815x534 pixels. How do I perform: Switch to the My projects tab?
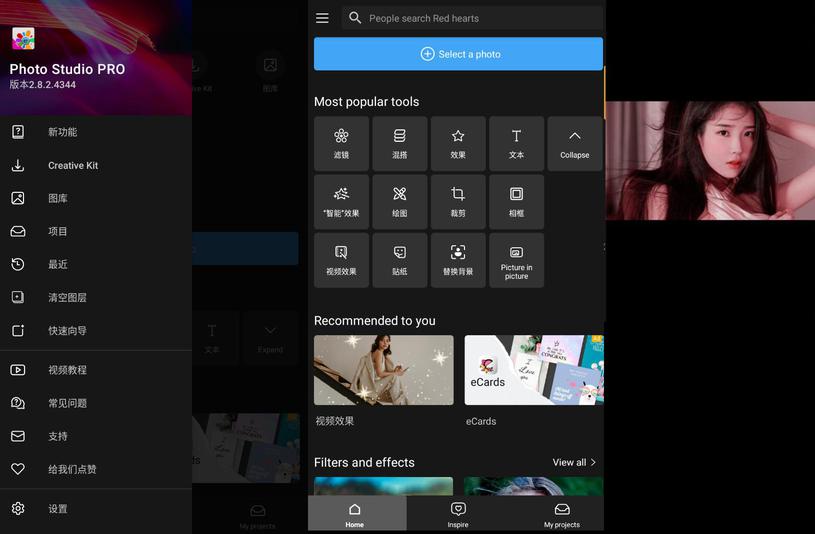[563, 514]
